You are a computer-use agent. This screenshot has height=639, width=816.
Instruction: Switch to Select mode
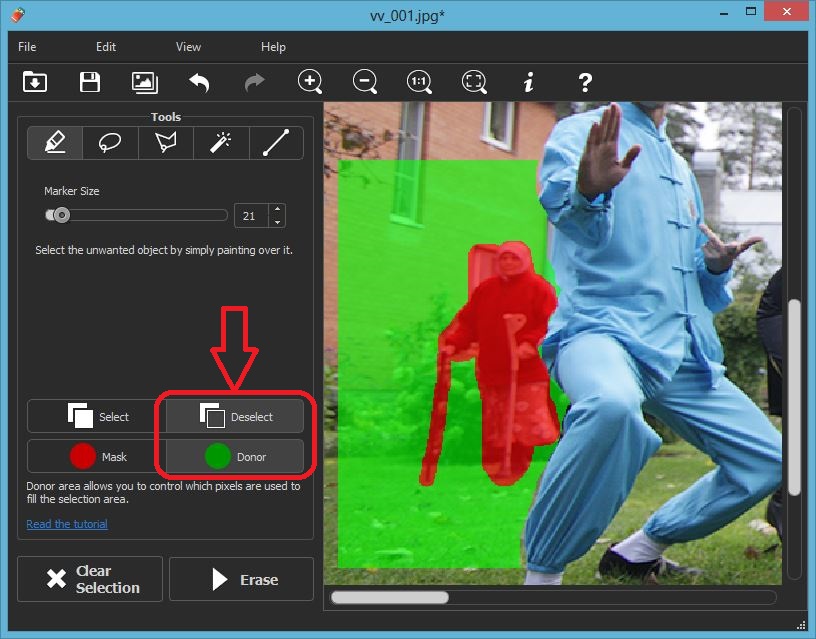(x=94, y=416)
